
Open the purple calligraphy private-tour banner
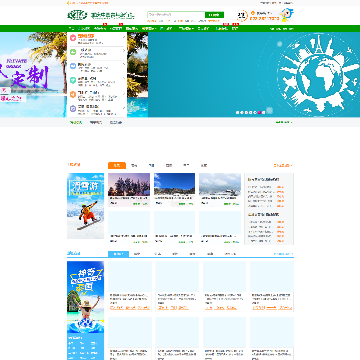click(33, 74)
